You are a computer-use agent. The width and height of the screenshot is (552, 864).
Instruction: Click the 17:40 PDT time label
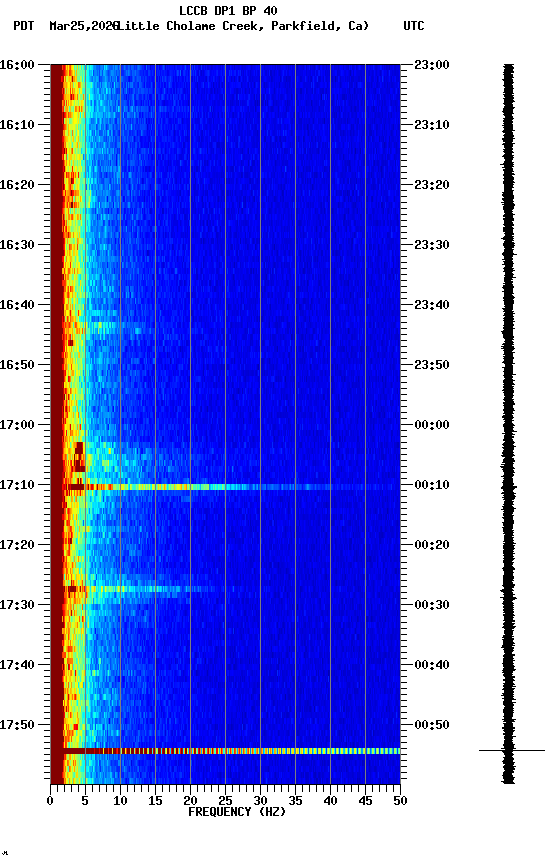[17, 666]
